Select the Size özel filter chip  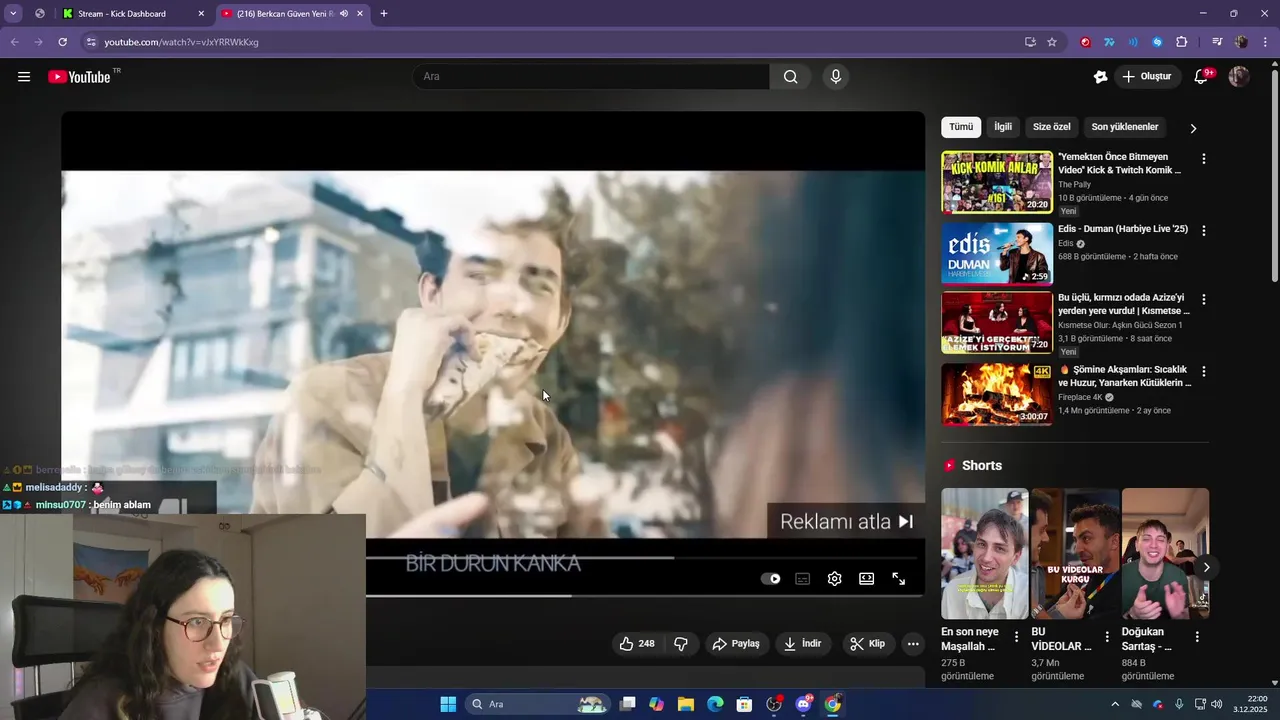pos(1052,127)
